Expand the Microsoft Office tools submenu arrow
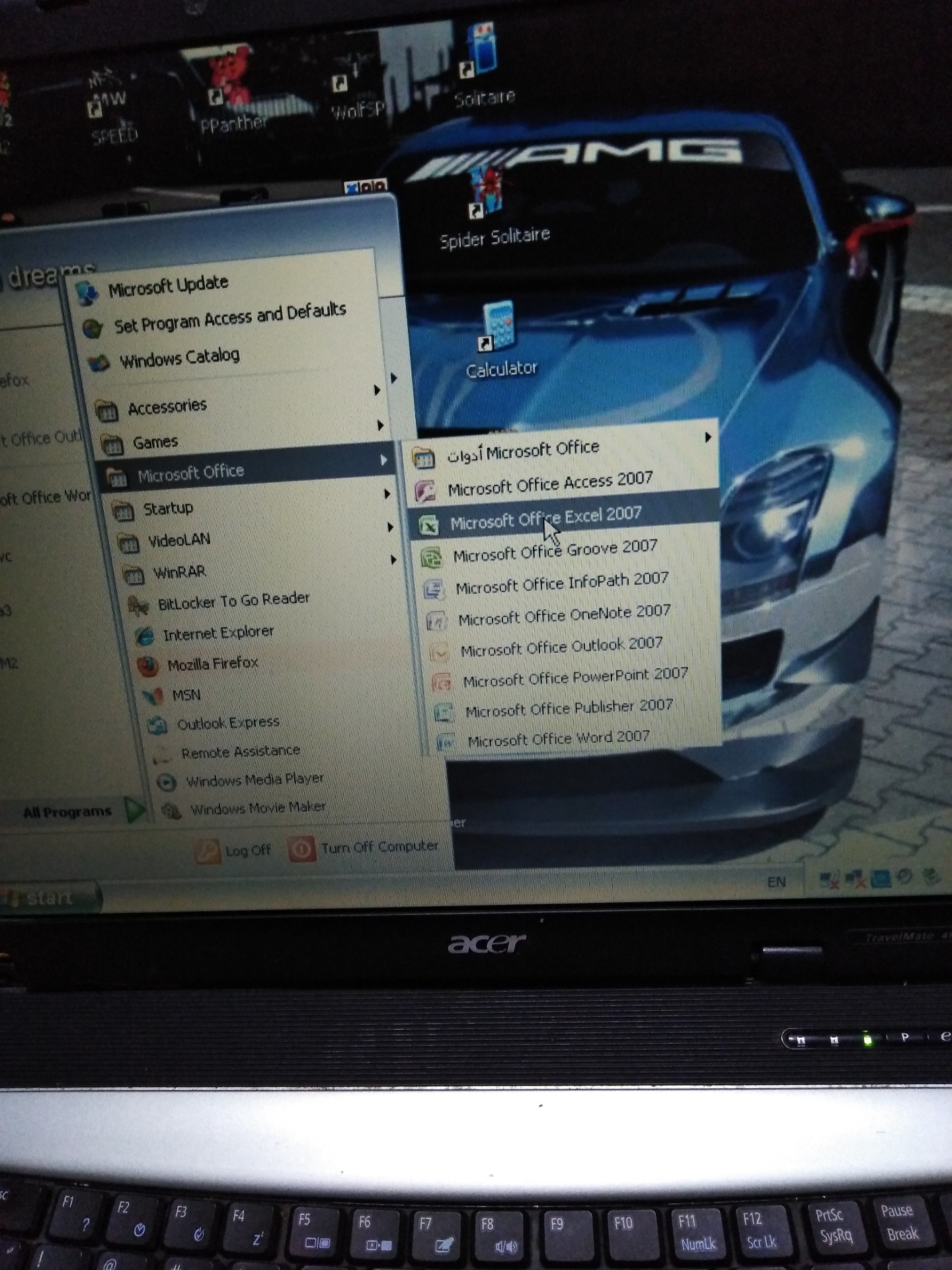 click(x=707, y=437)
